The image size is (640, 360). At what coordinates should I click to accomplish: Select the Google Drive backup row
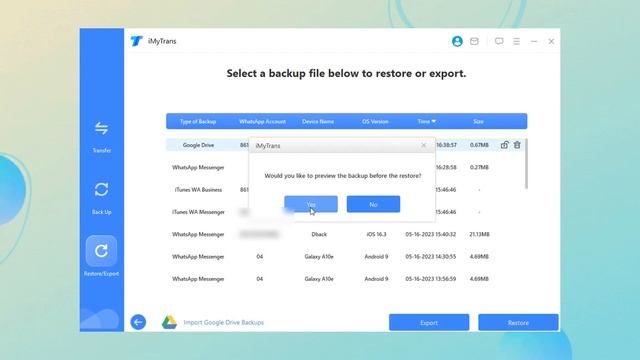[345, 145]
